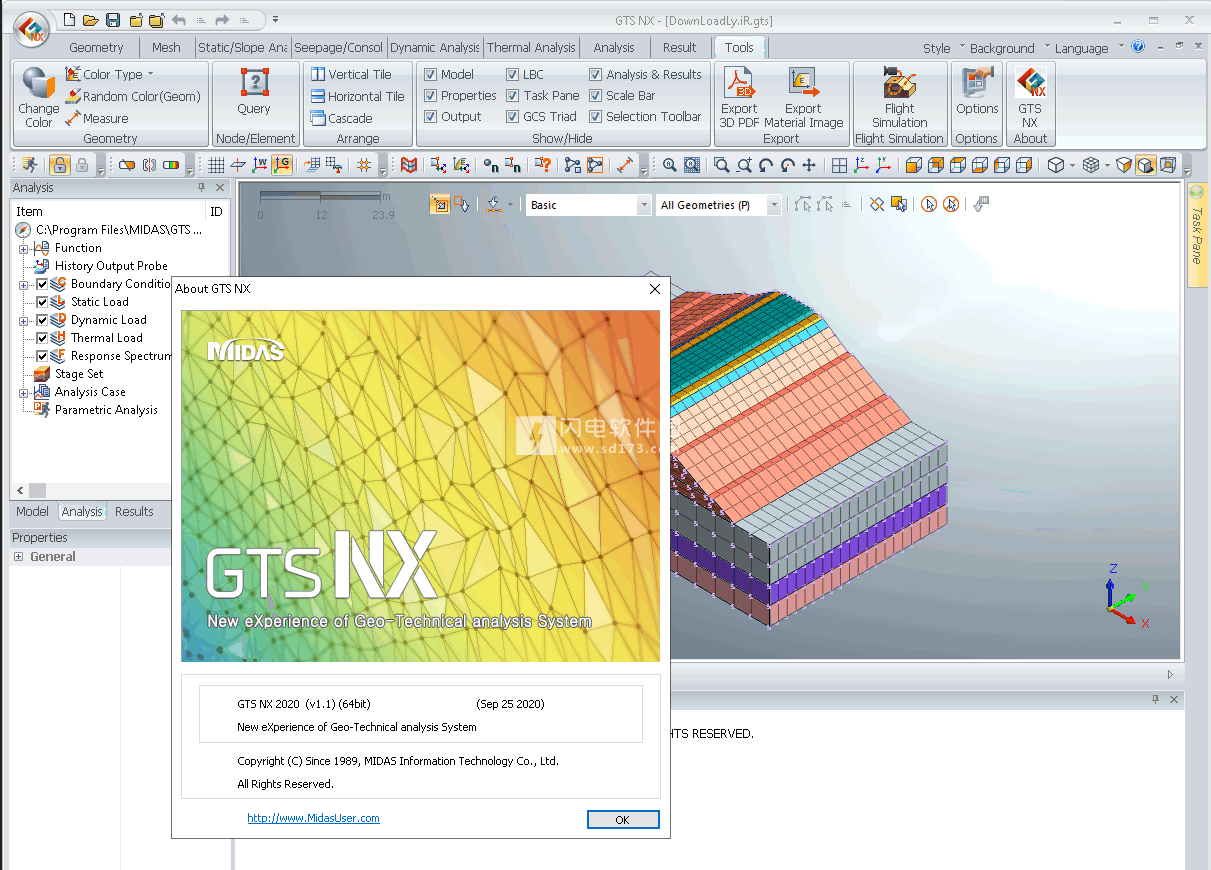Select Parametric Analysis tree item
The image size is (1211, 870).
click(x=106, y=410)
